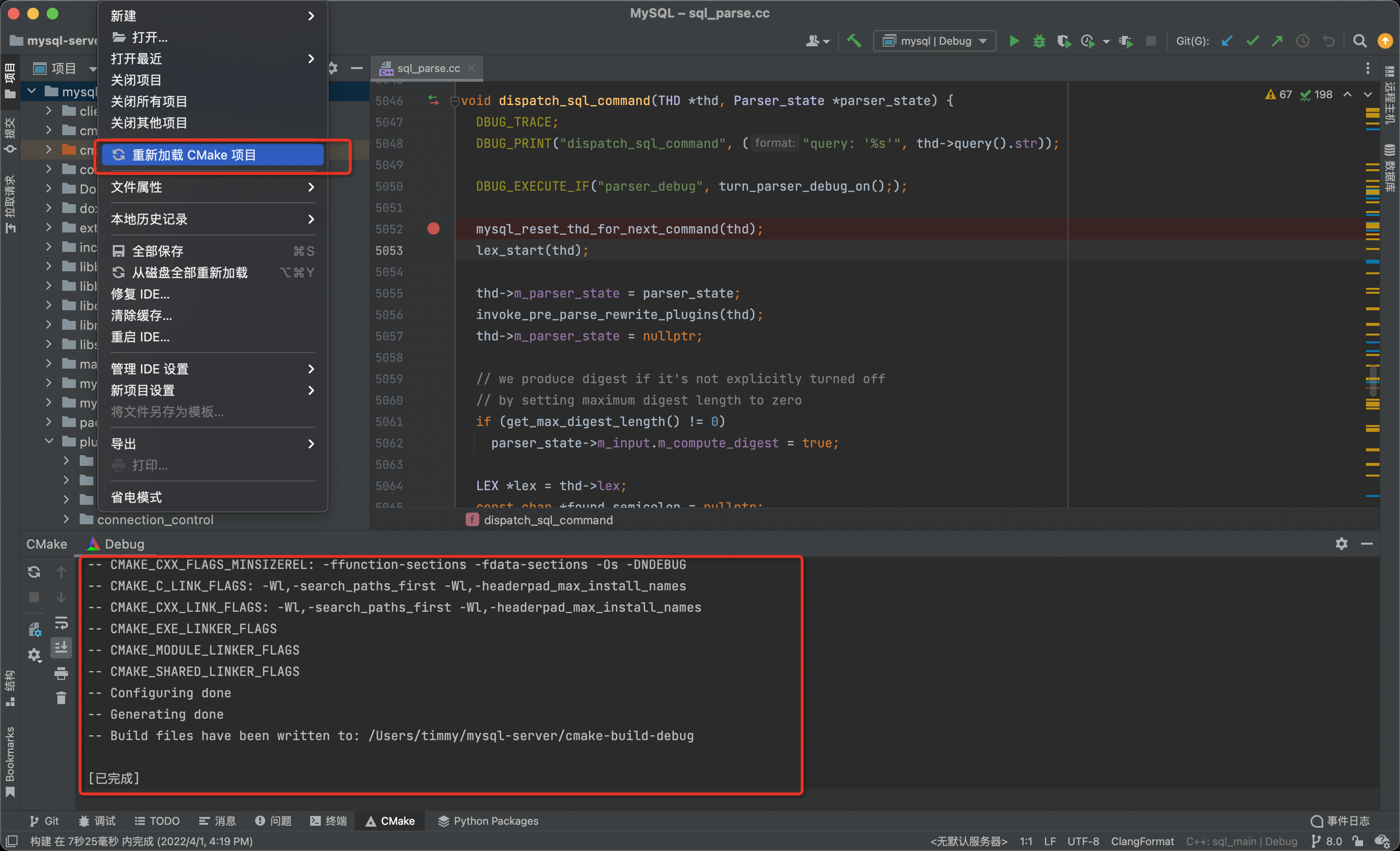
Task: Open profiler dropdown arrow
Action: [x=1106, y=41]
